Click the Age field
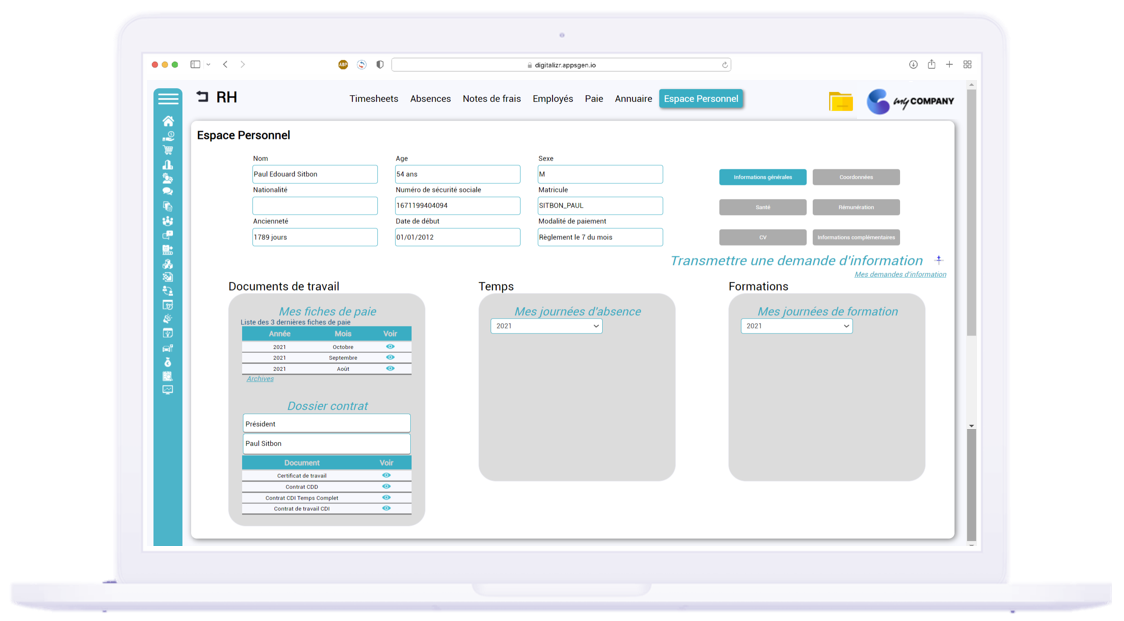 tap(457, 174)
